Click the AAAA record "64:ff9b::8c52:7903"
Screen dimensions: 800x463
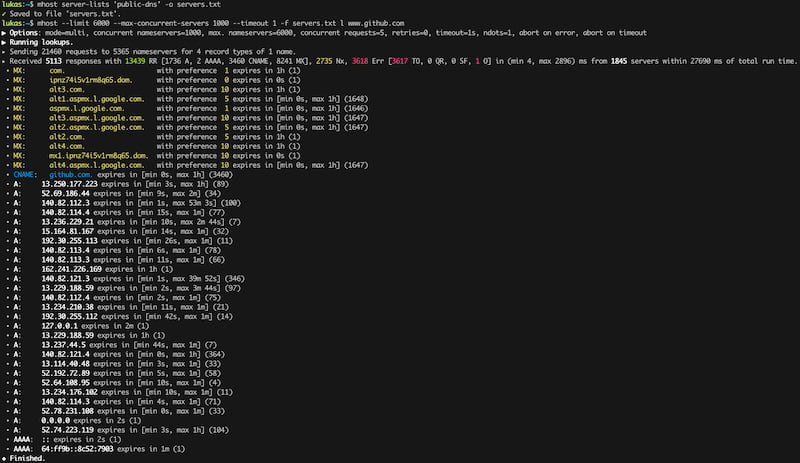tap(77, 449)
